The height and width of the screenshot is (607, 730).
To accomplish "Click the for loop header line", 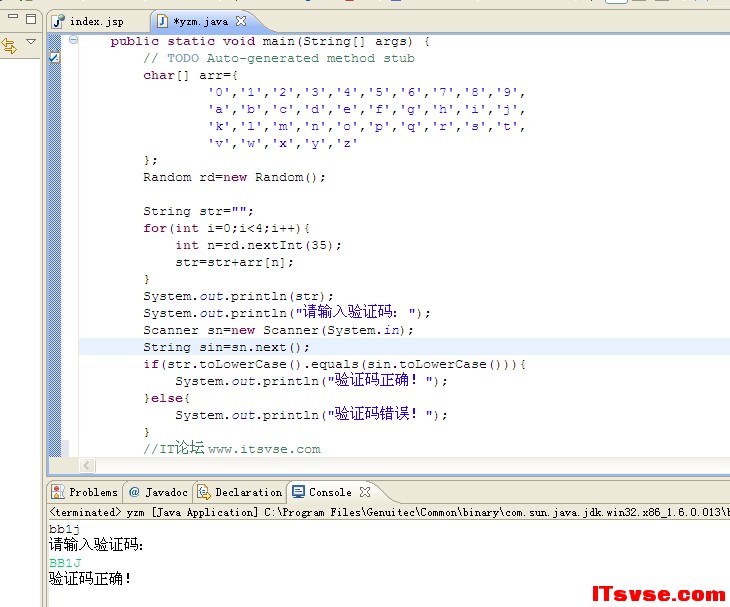I will pos(226,228).
